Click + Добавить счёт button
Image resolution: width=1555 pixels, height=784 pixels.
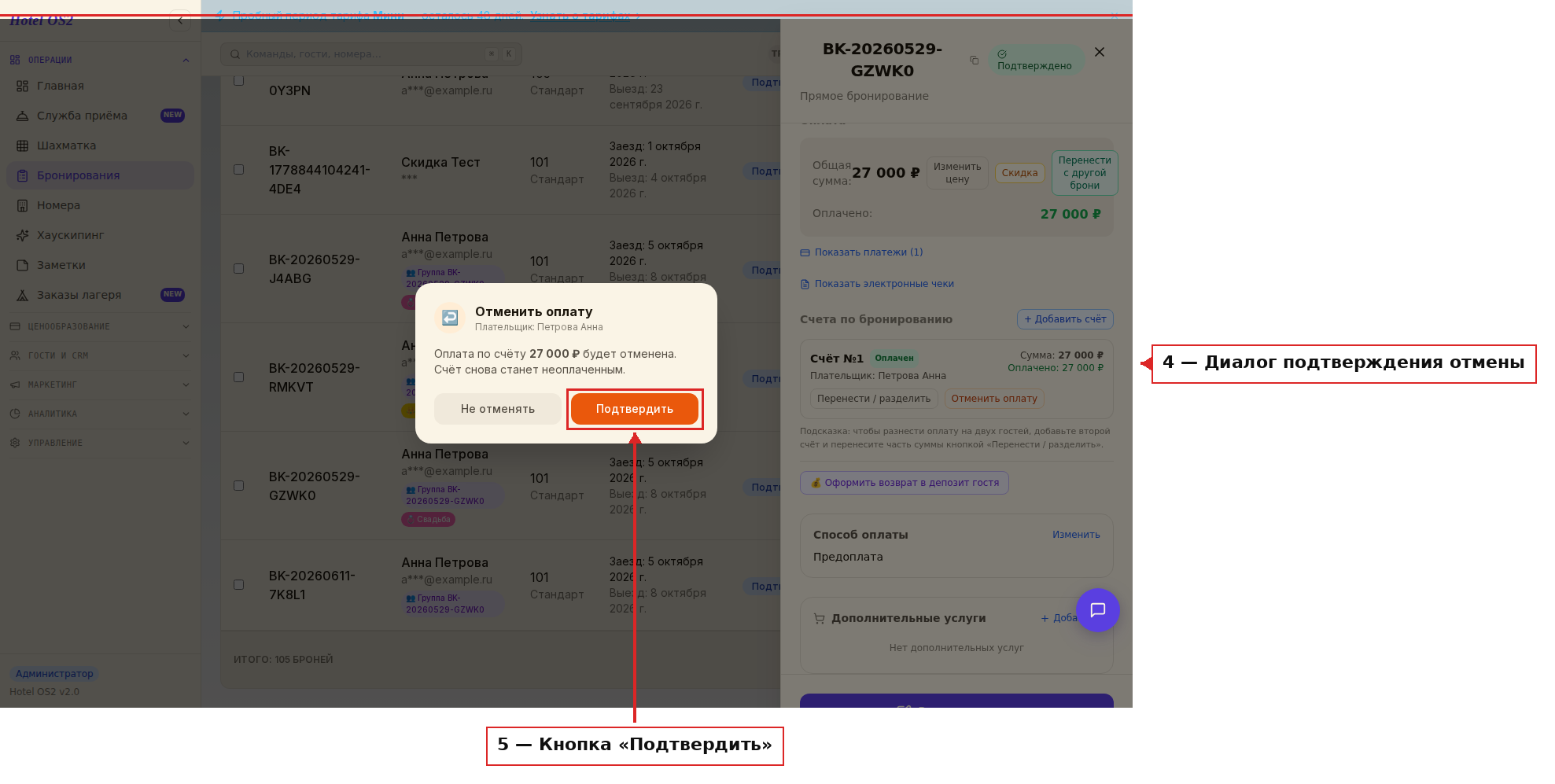tap(1065, 319)
